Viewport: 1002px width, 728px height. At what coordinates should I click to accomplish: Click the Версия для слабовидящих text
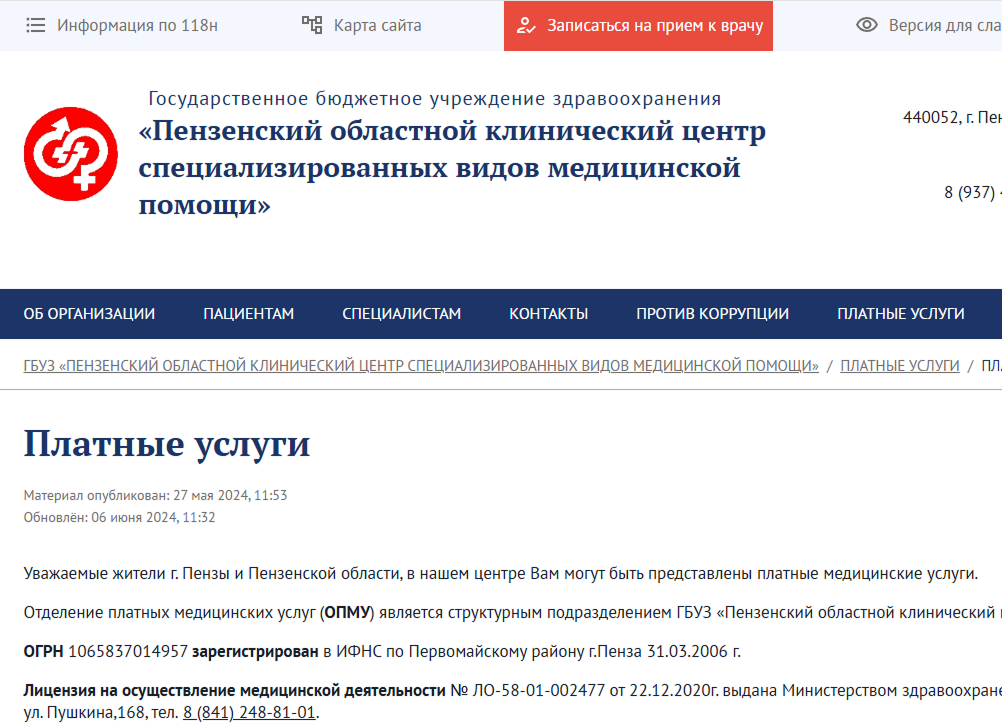tap(944, 26)
